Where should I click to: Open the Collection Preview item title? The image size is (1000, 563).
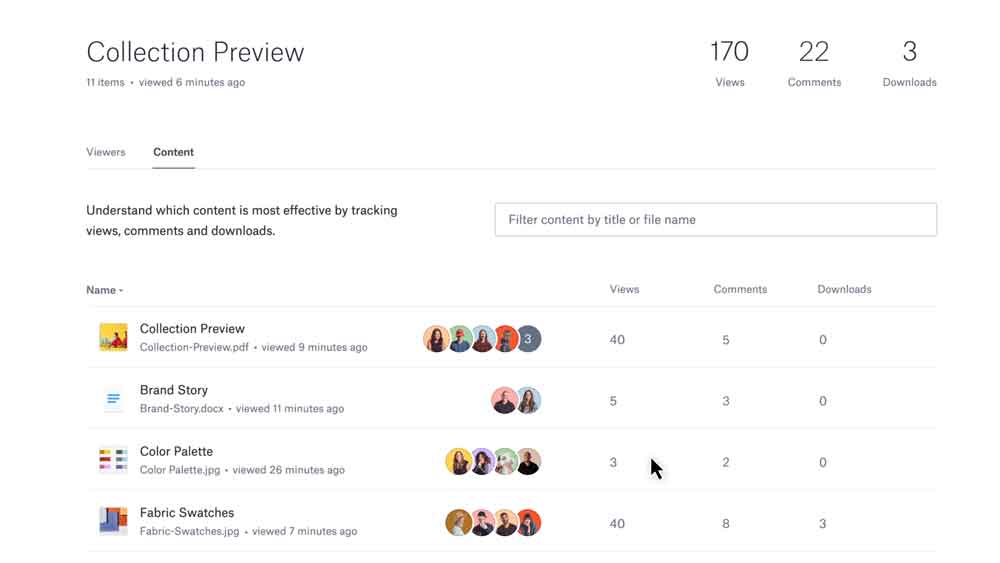tap(192, 329)
